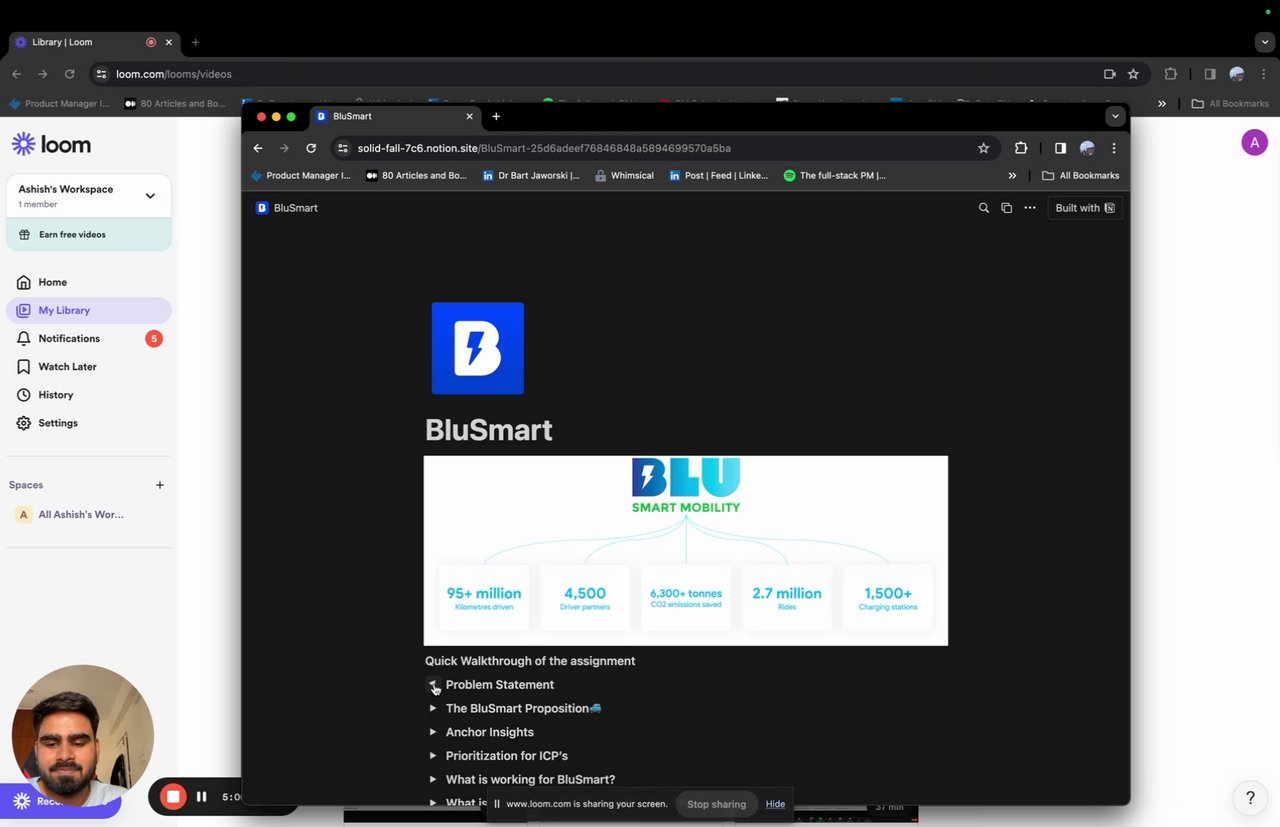
Task: Select the Library | Loom browser tab
Action: pos(92,42)
